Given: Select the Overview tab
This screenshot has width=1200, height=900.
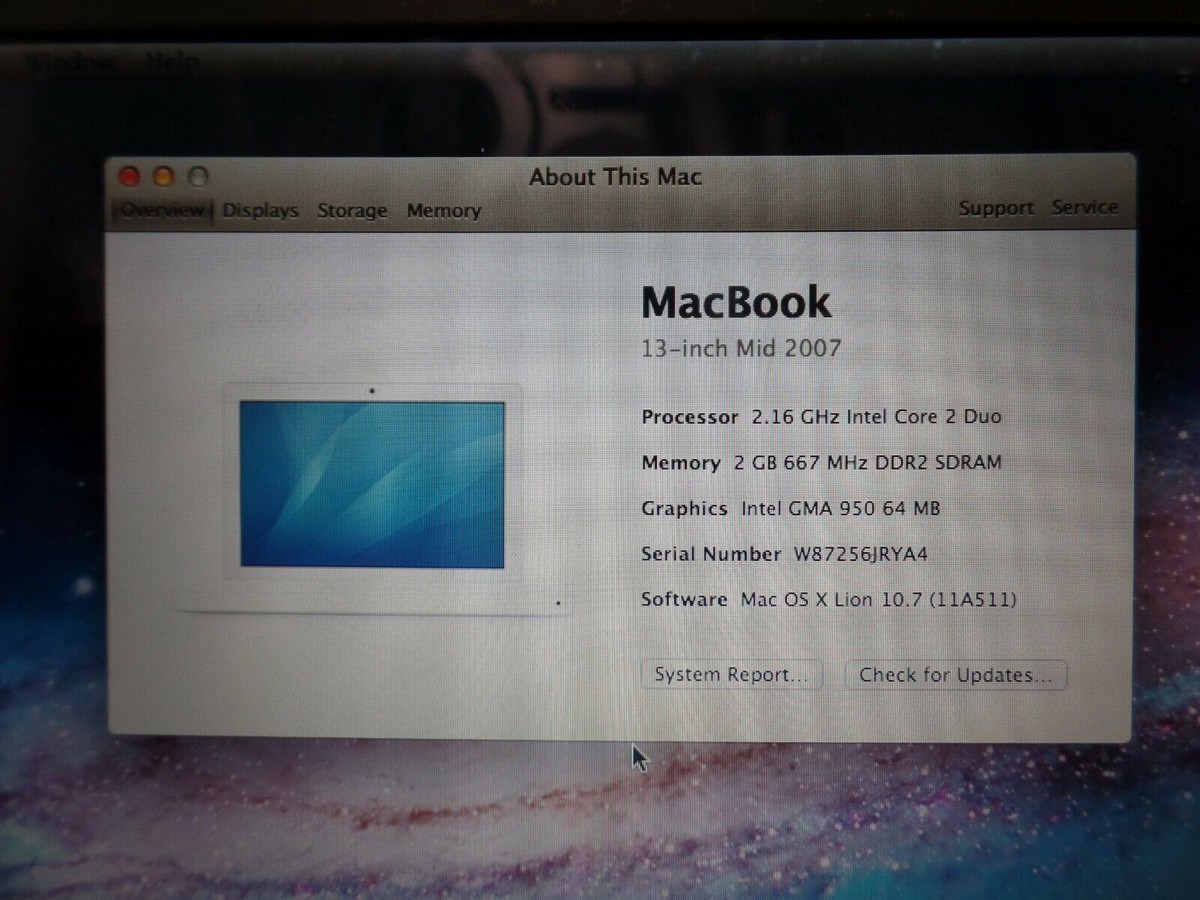Looking at the screenshot, I should tap(163, 211).
